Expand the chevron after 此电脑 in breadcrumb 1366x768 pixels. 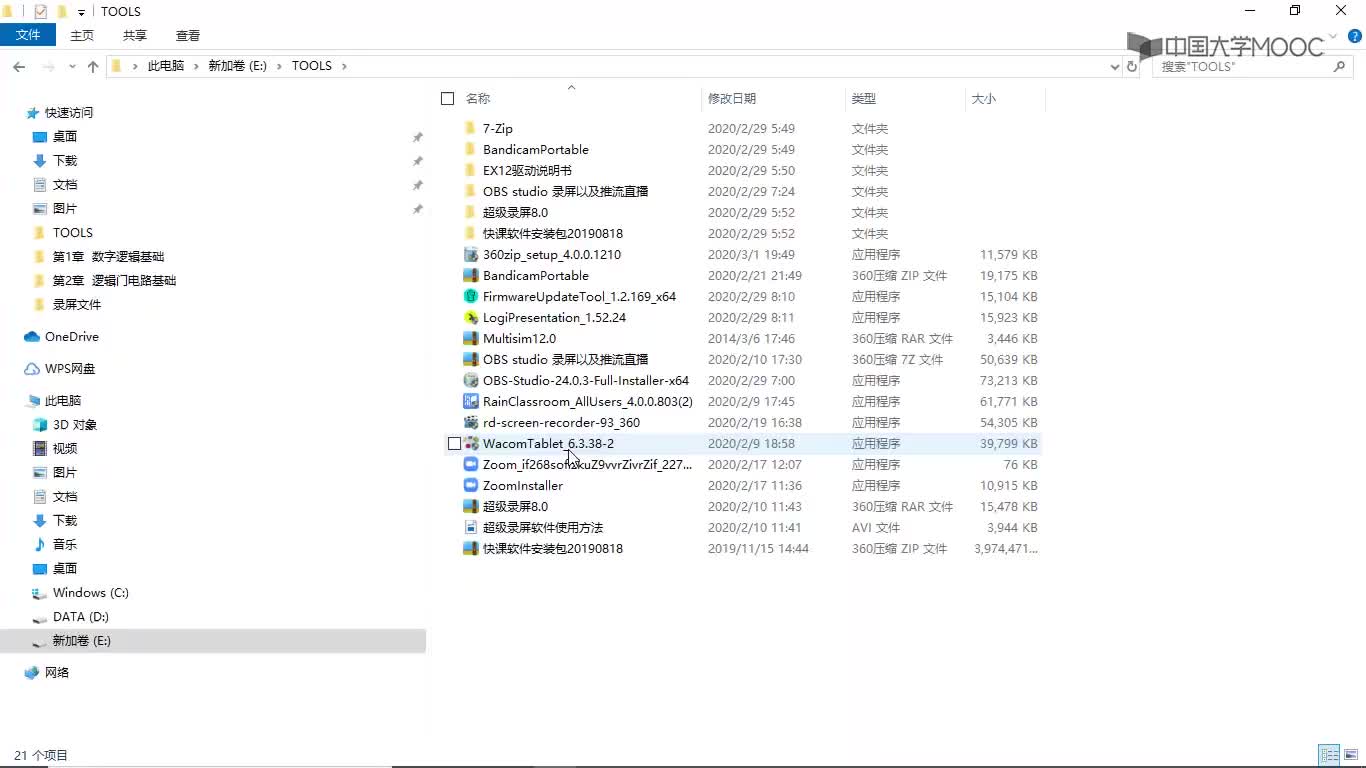[x=195, y=66]
